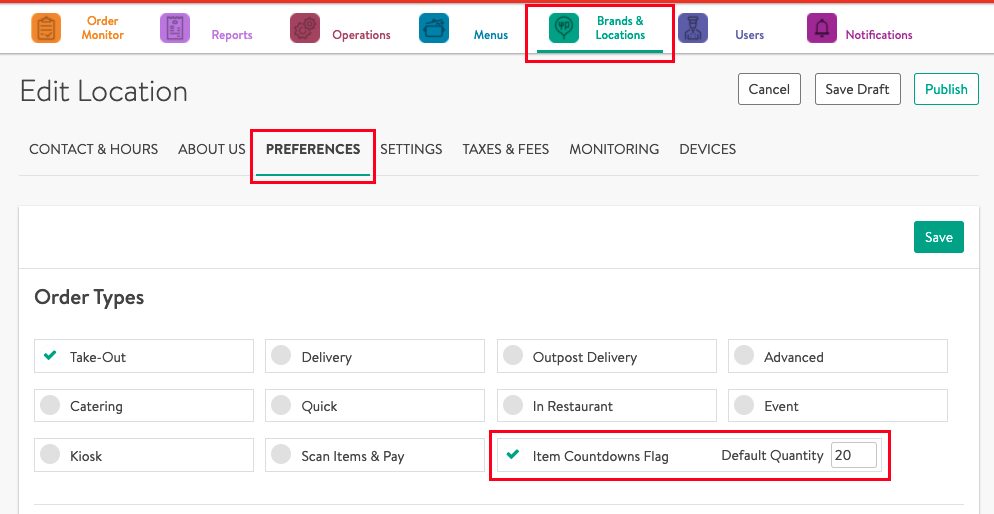The image size is (994, 514).
Task: Disable the Take-Out order type
Action: pos(51,356)
